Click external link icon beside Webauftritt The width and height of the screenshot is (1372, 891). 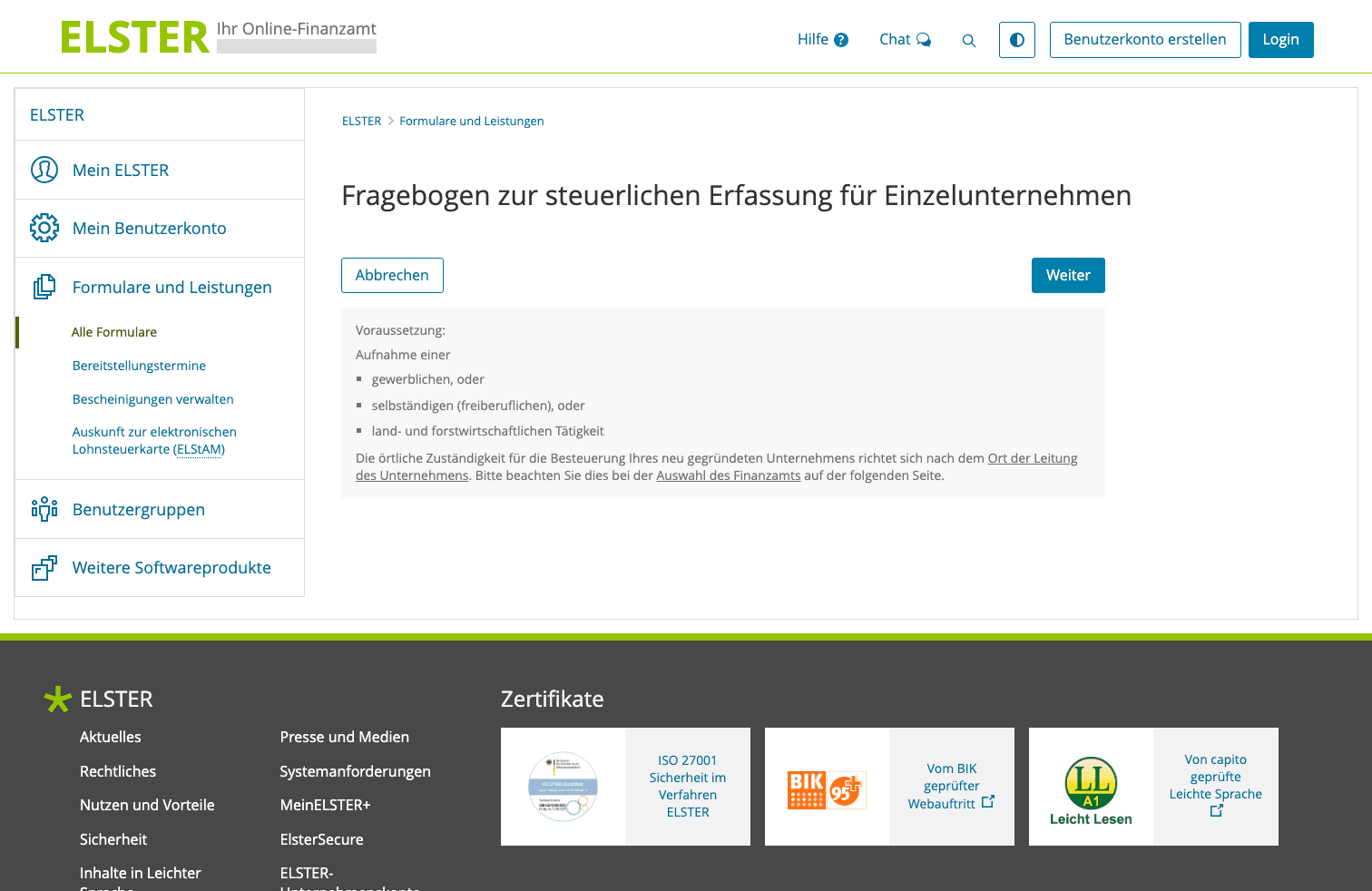[x=988, y=802]
